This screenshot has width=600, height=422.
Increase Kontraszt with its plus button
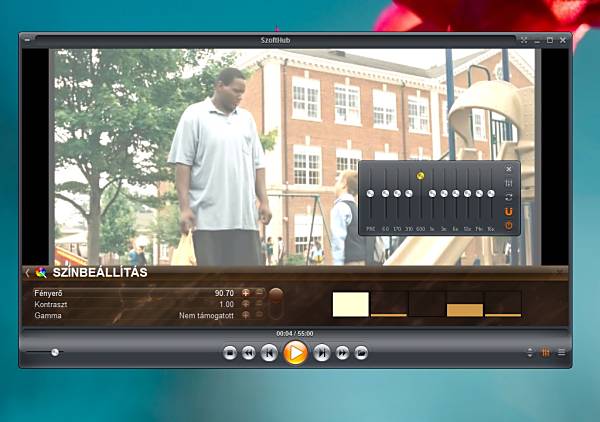point(246,304)
